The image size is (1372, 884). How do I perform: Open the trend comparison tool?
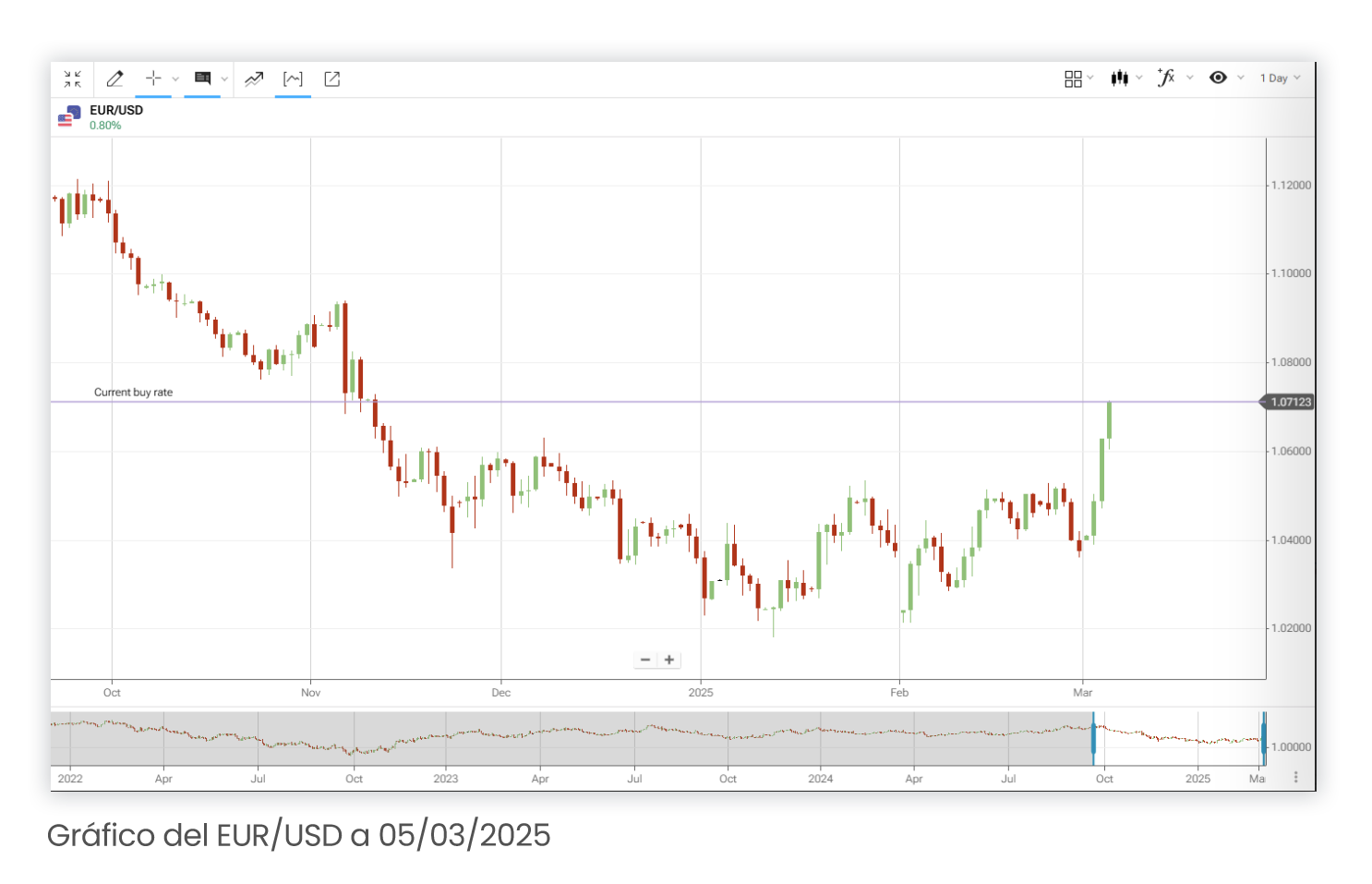click(254, 79)
